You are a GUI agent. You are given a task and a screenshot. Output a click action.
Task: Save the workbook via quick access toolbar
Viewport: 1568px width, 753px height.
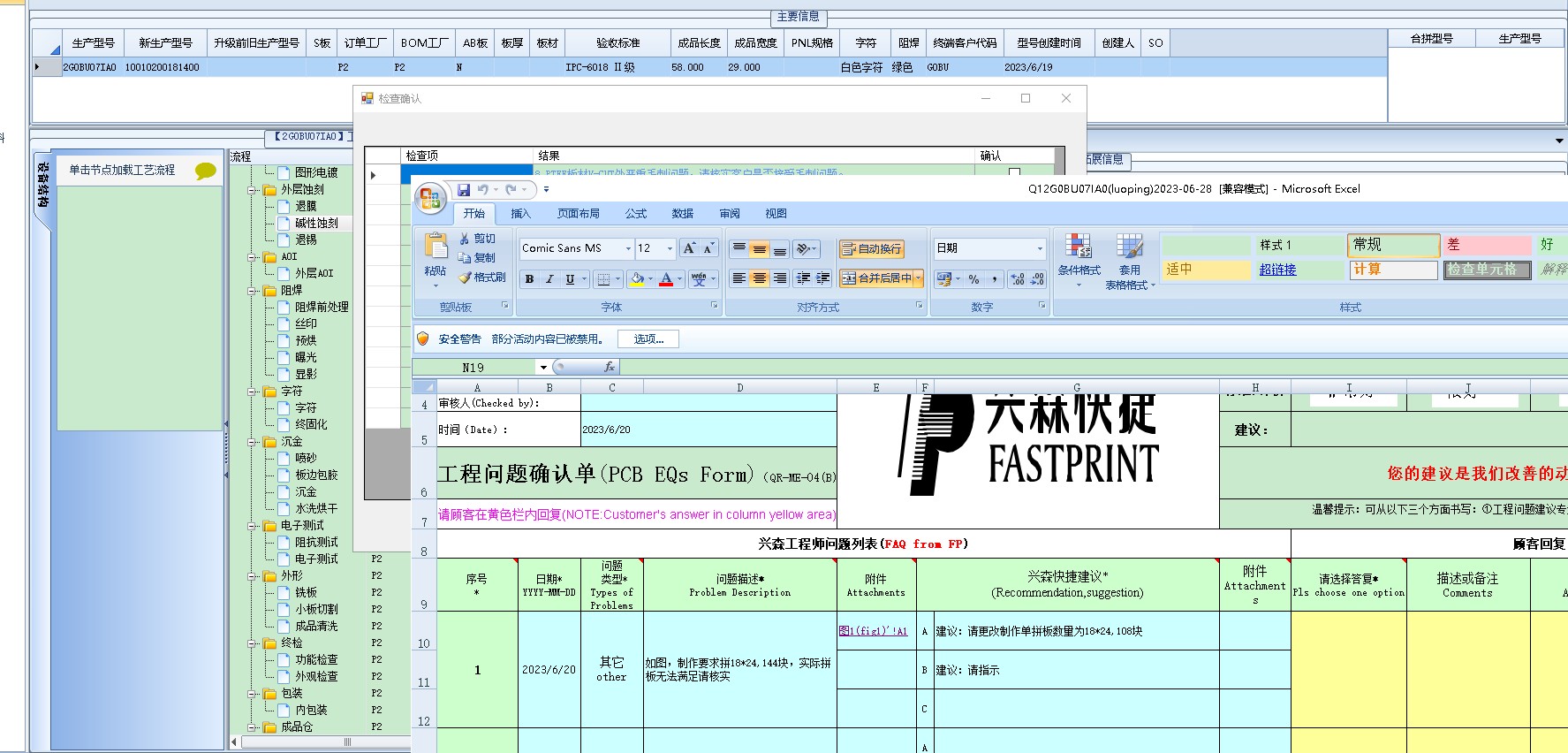pos(464,189)
